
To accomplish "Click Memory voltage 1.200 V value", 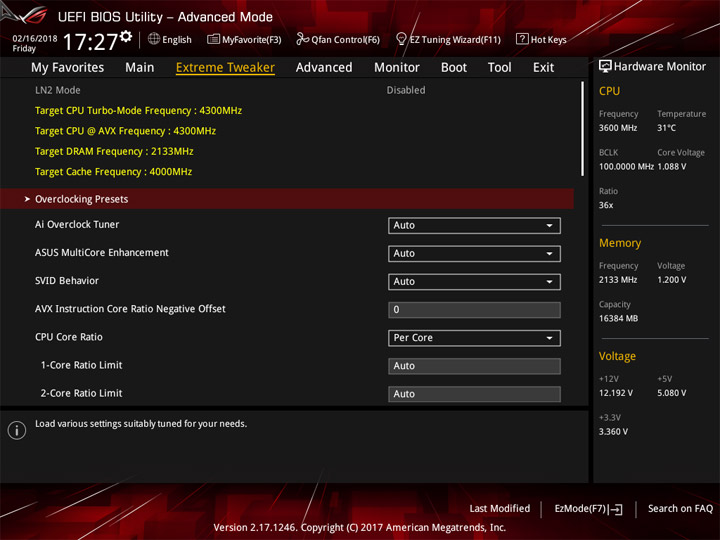I will coord(672,280).
